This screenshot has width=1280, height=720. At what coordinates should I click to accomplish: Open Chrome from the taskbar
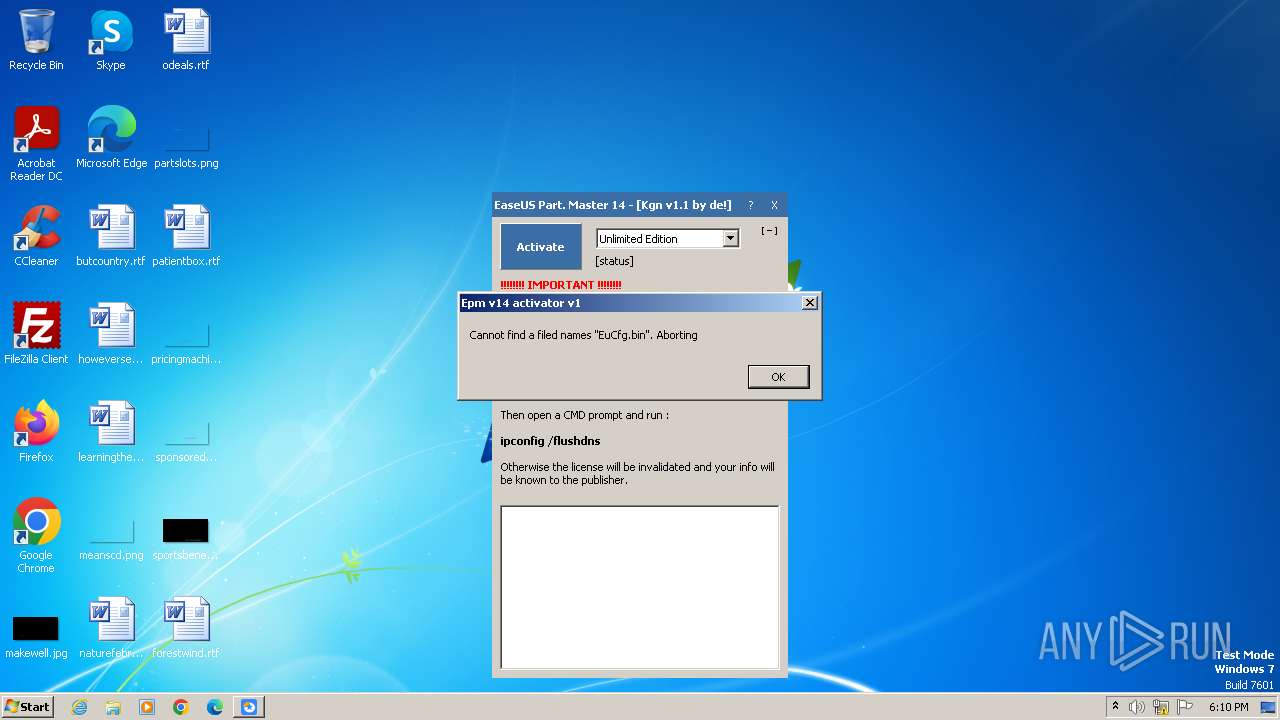181,707
